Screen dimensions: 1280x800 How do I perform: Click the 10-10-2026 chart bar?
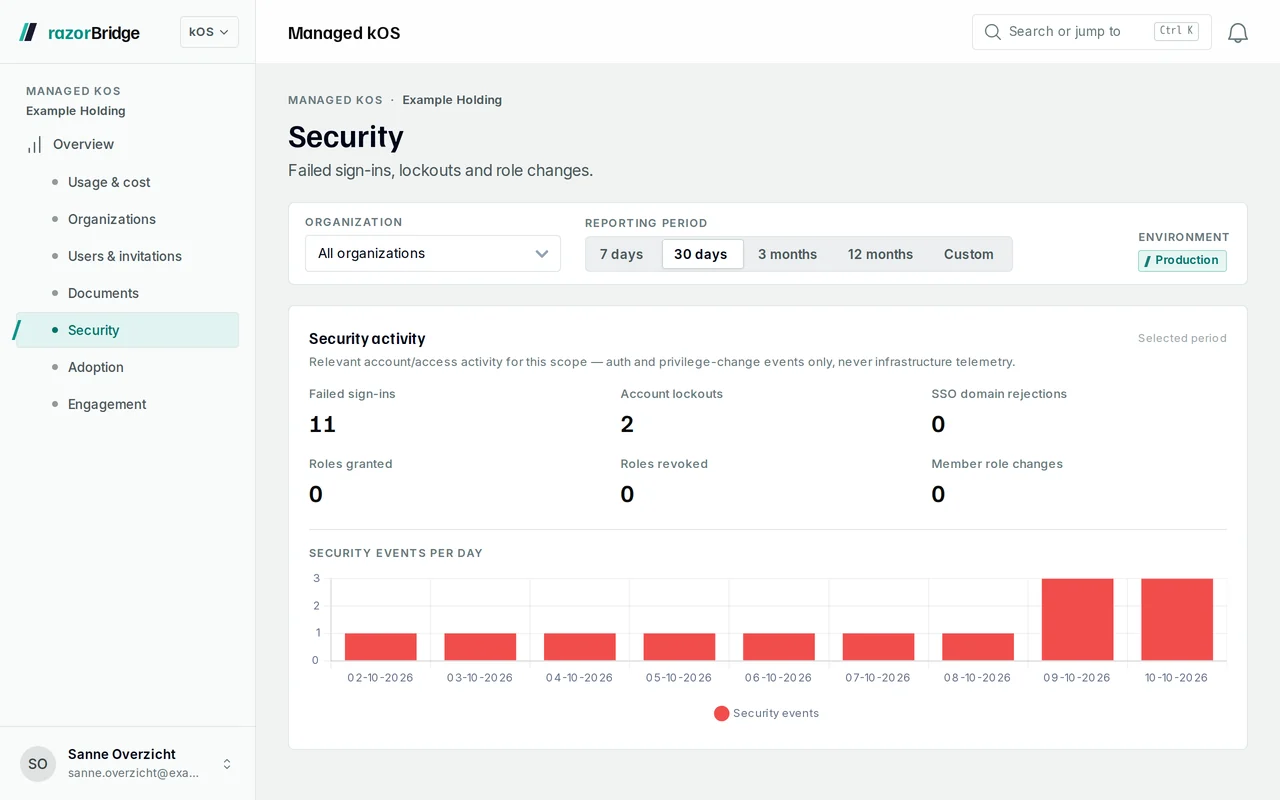click(x=1177, y=619)
